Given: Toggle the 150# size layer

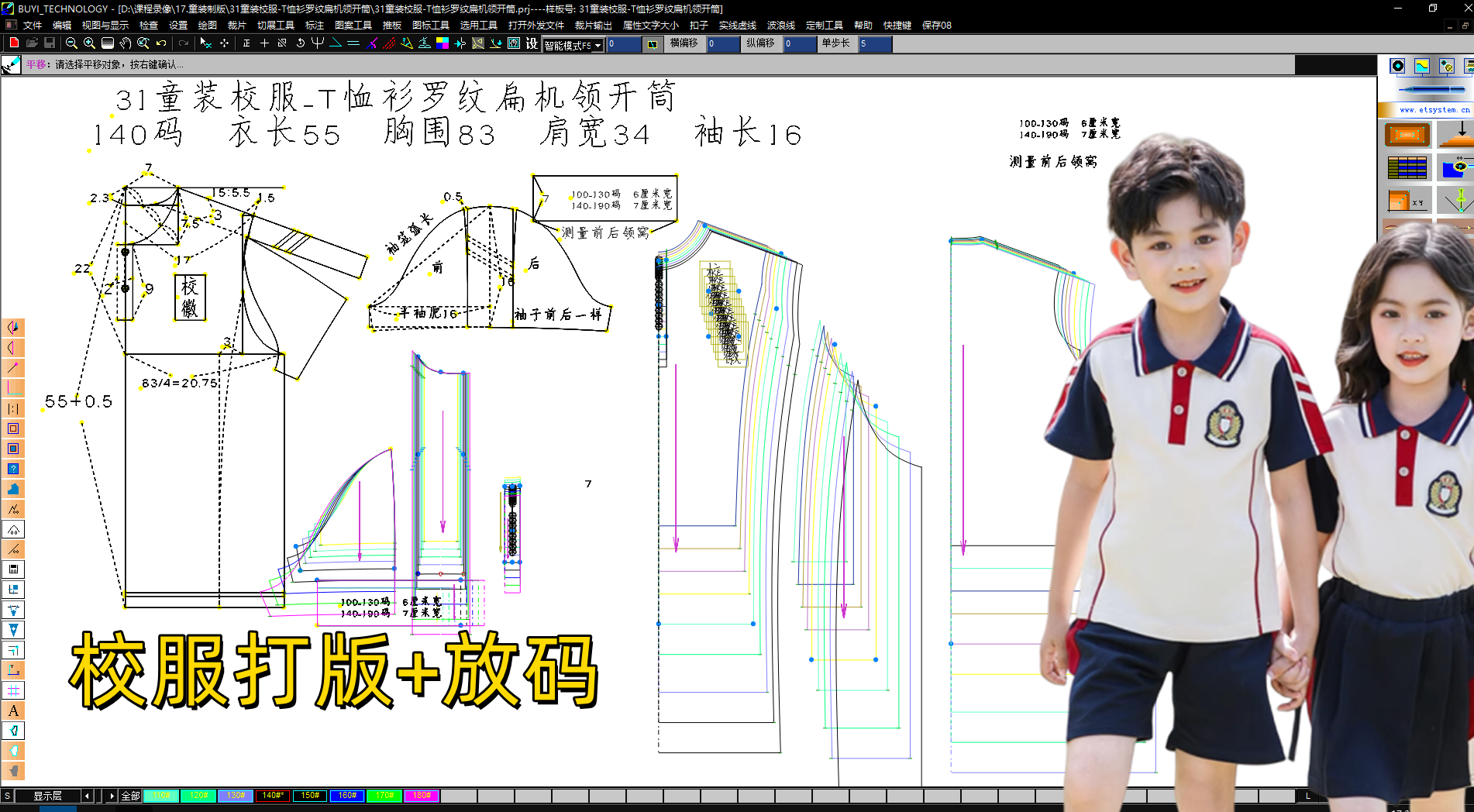Looking at the screenshot, I should pos(310,796).
